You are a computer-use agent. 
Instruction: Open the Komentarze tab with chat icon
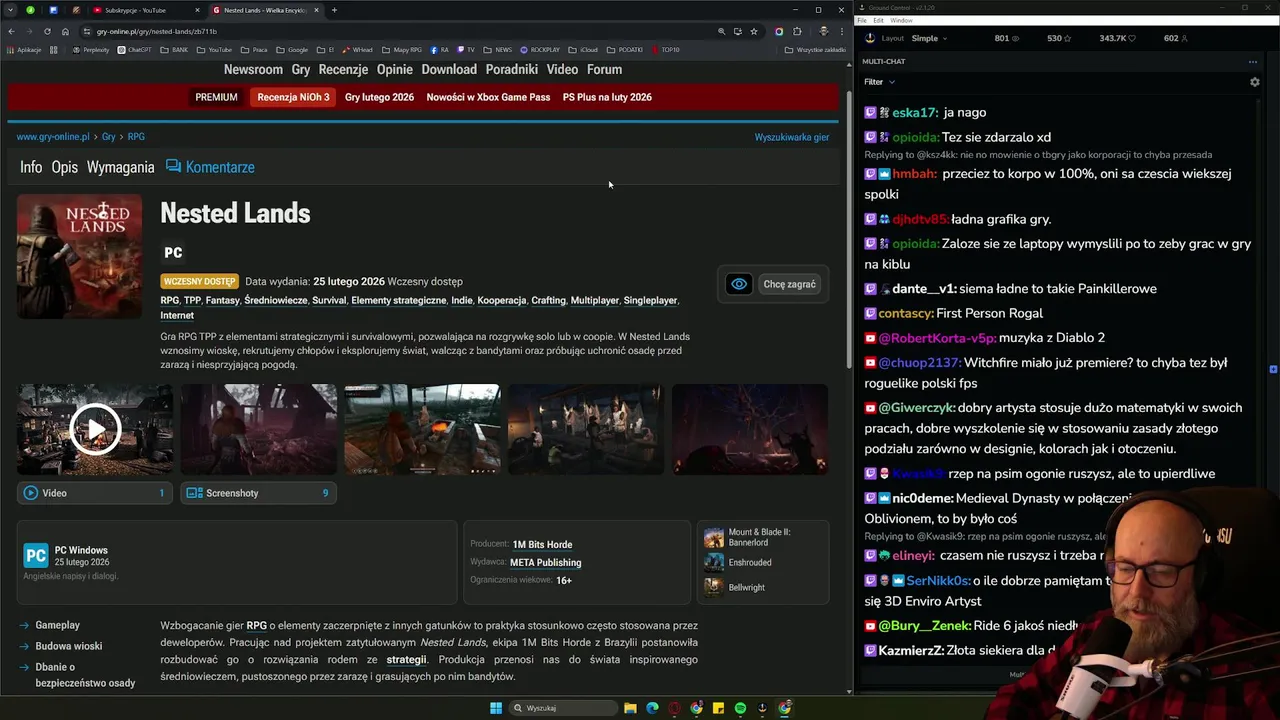(x=210, y=167)
